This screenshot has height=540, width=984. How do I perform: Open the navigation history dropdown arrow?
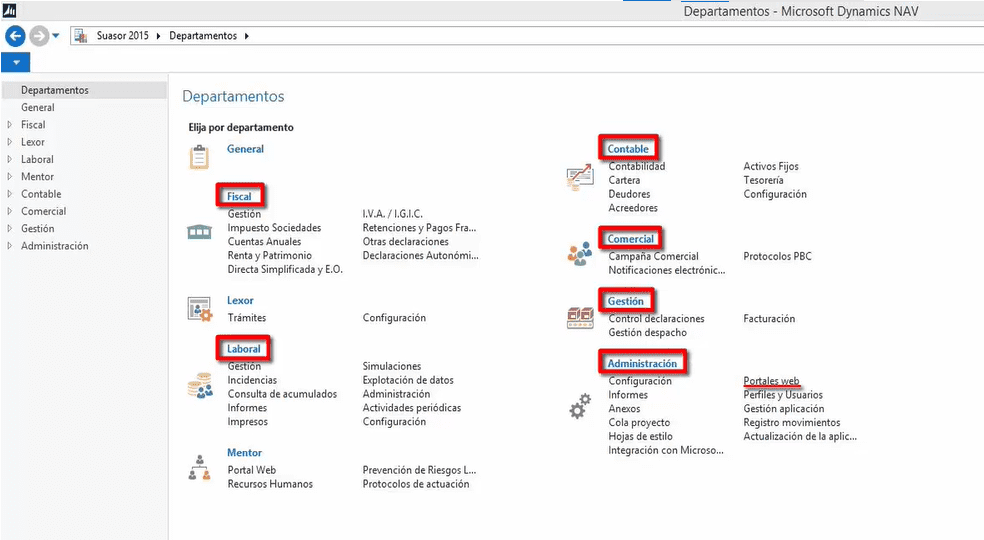(56, 36)
